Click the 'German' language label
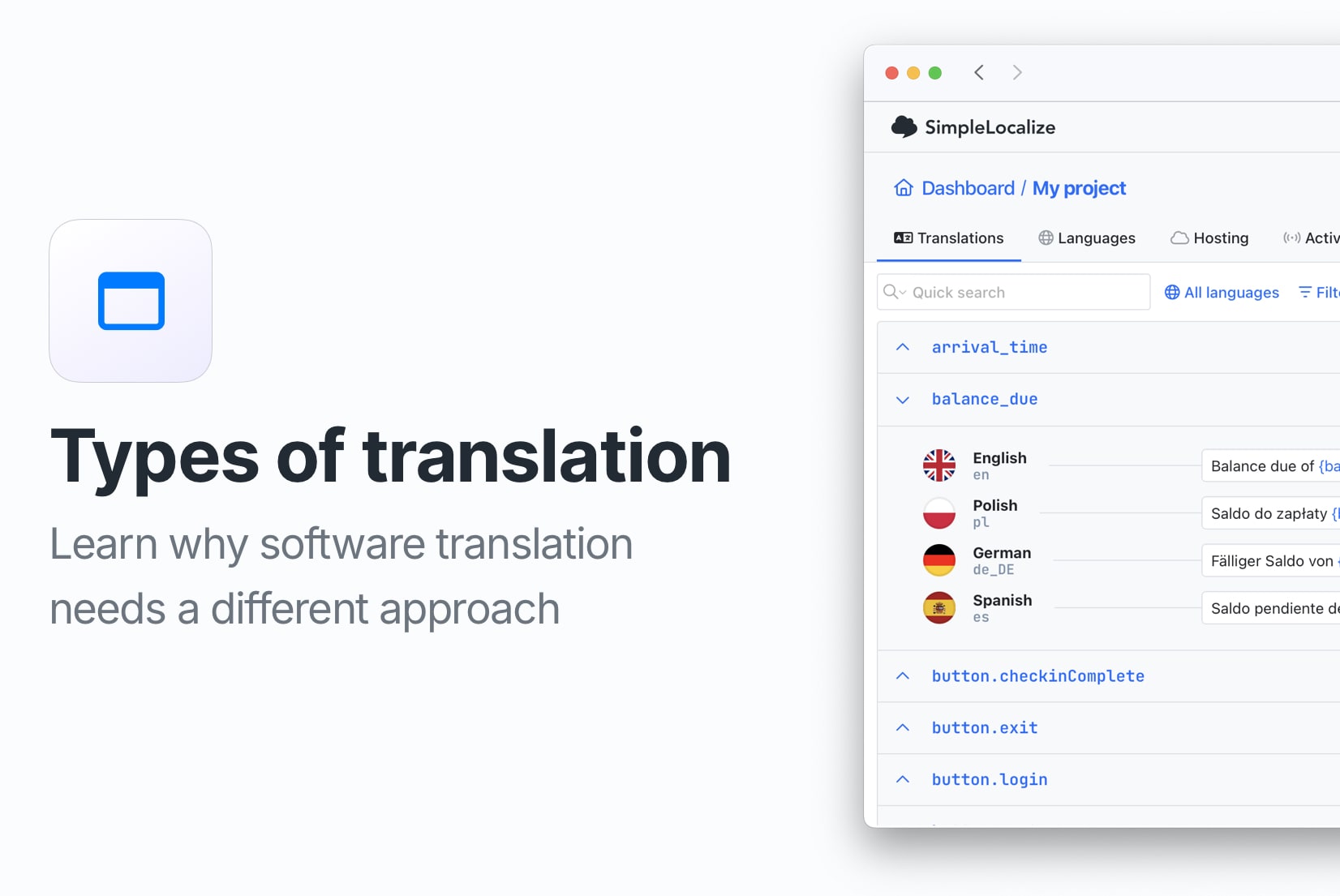Screen dimensions: 1340x896 tap(1002, 553)
